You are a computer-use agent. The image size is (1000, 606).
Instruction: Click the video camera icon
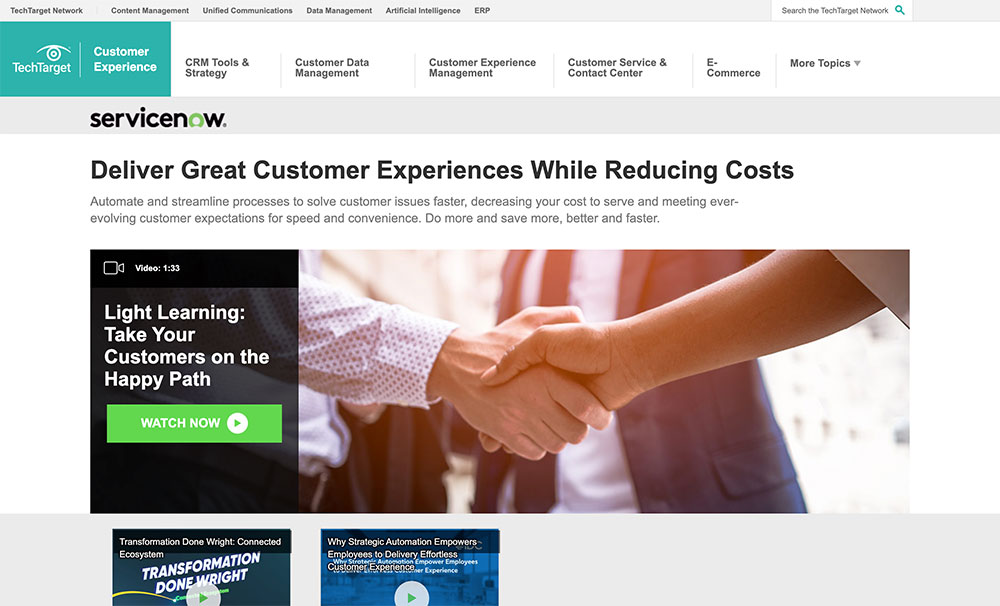coord(114,268)
